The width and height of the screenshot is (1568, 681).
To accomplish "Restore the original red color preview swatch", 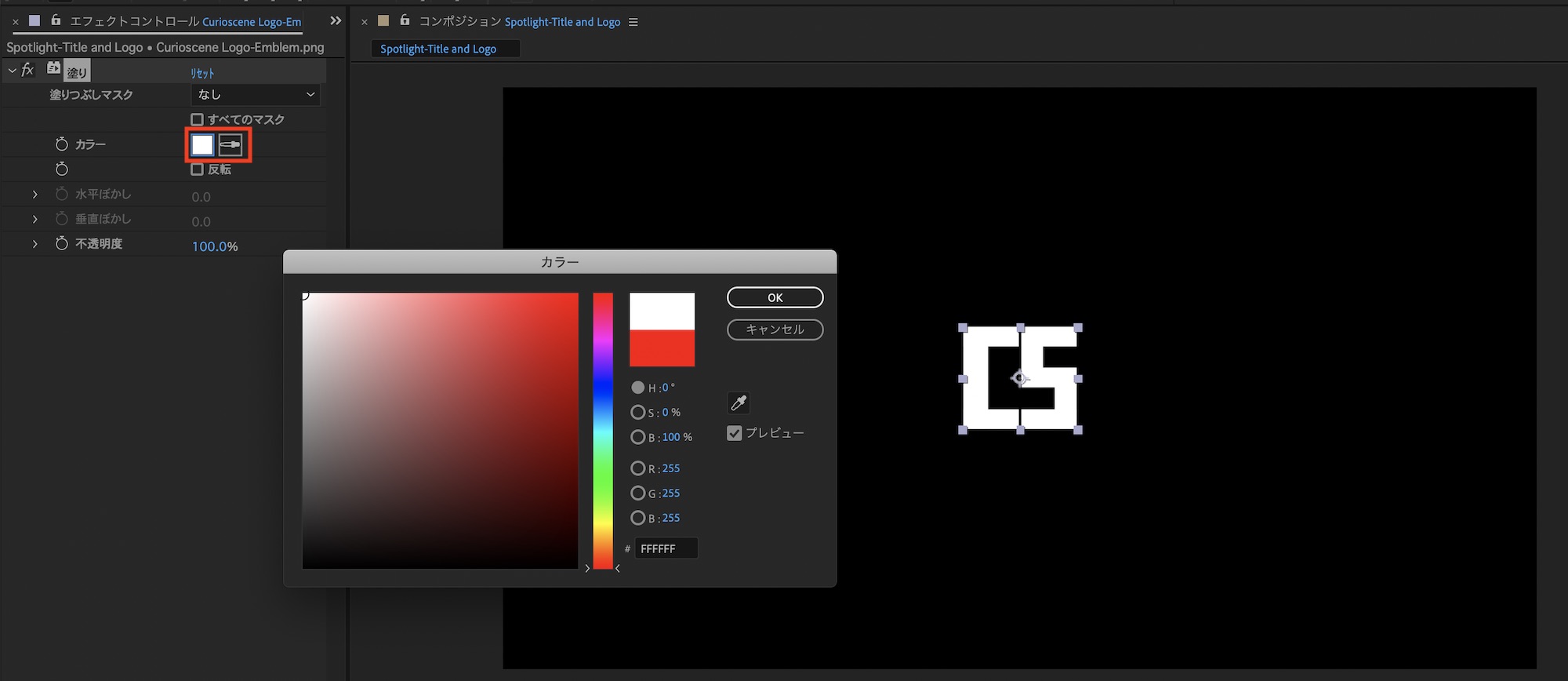I will (662, 348).
